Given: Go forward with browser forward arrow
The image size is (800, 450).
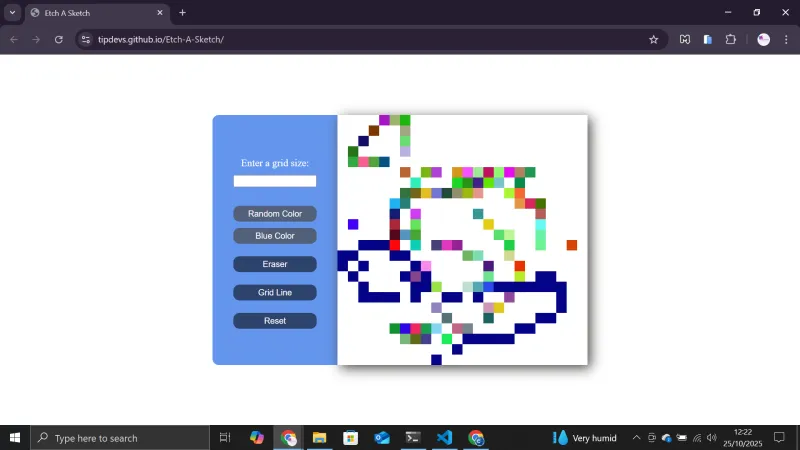Looking at the screenshot, I should [36, 39].
